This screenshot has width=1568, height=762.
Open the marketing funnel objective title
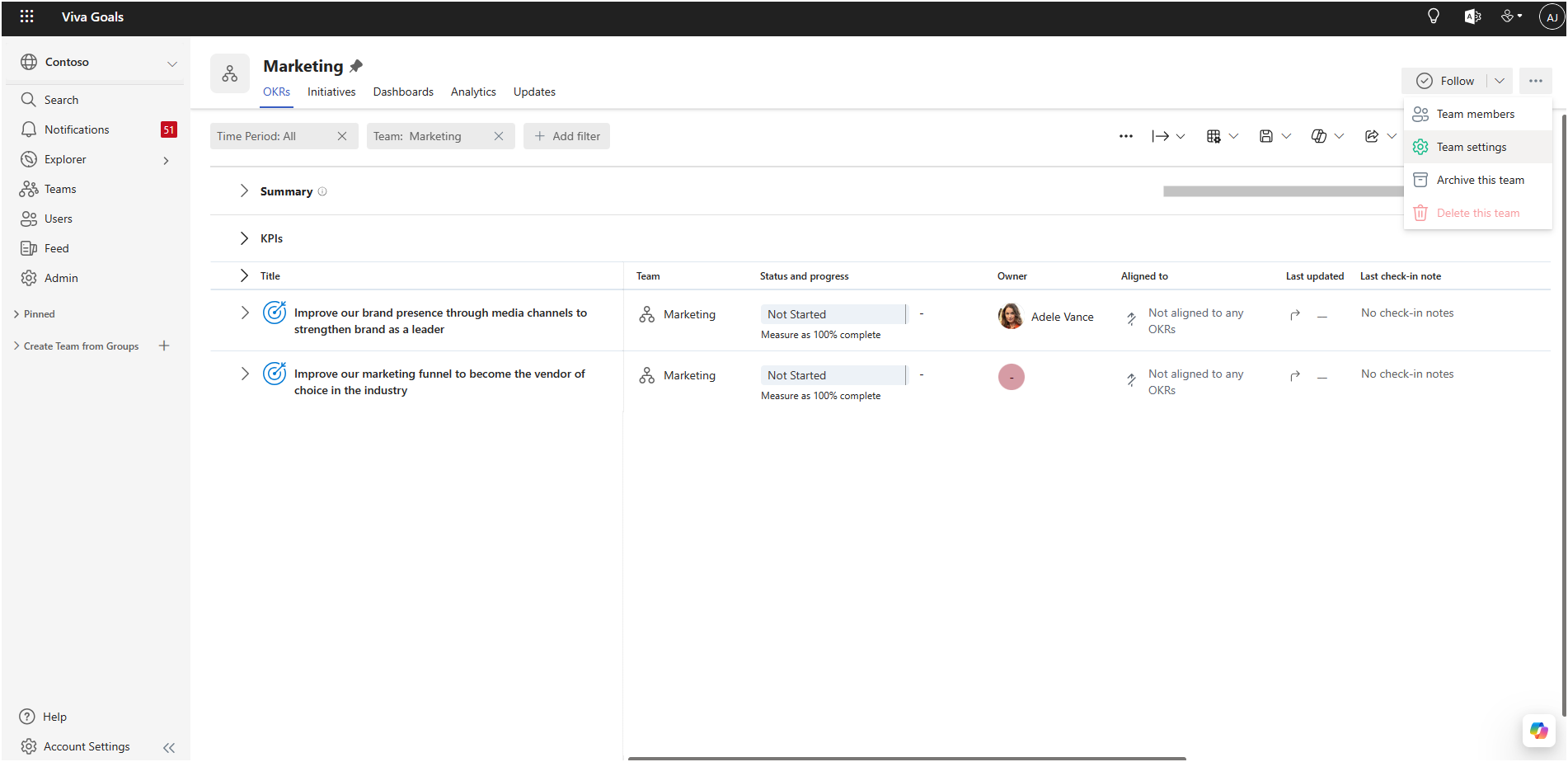439,382
